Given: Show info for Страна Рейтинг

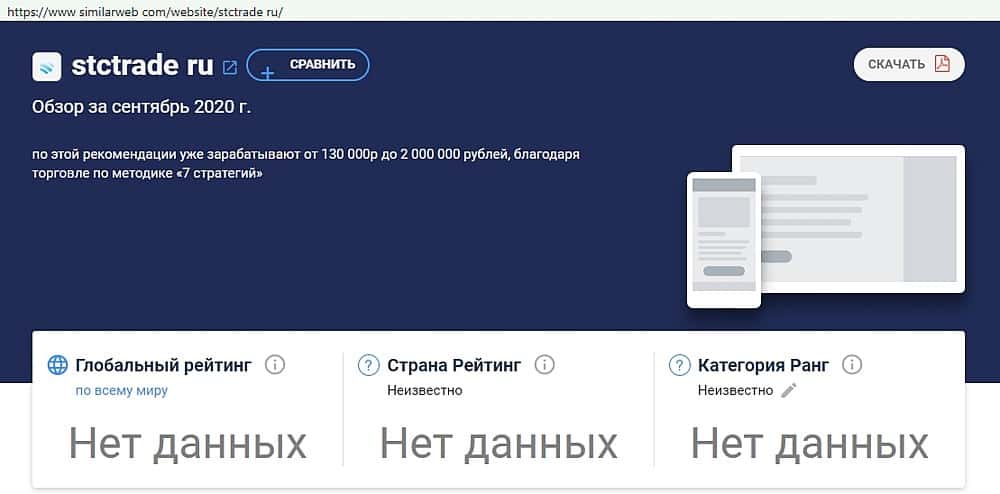Looking at the screenshot, I should coord(544,365).
